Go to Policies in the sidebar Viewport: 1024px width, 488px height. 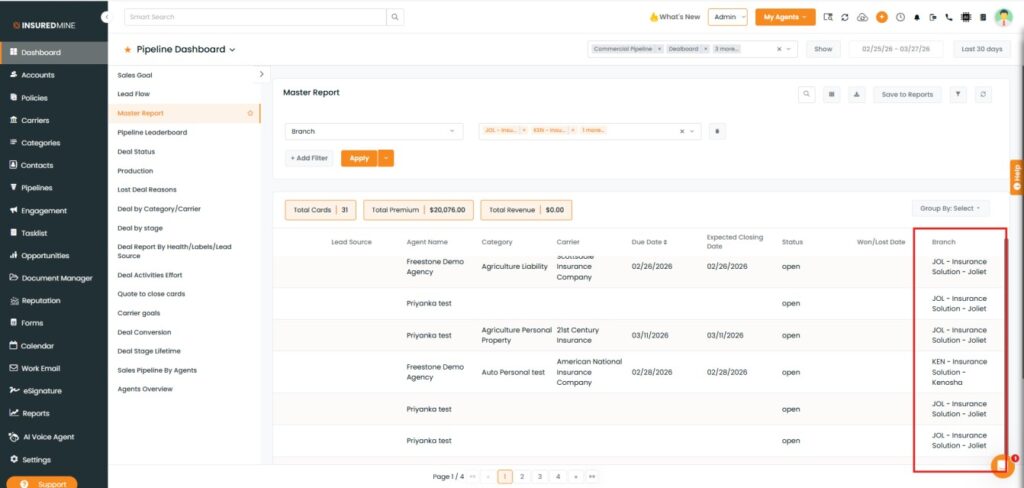(34, 98)
